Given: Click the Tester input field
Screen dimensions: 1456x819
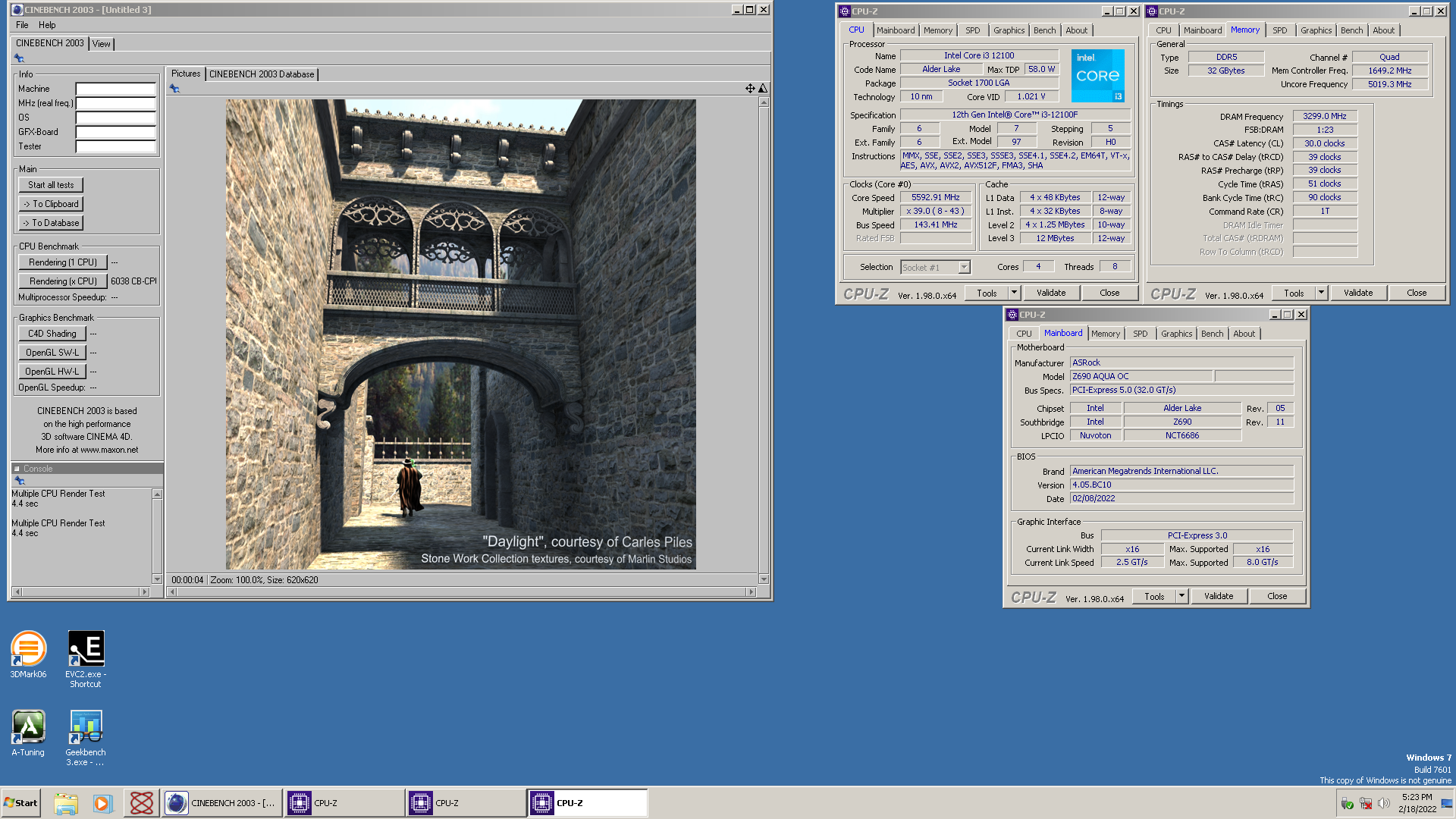Looking at the screenshot, I should (x=115, y=146).
